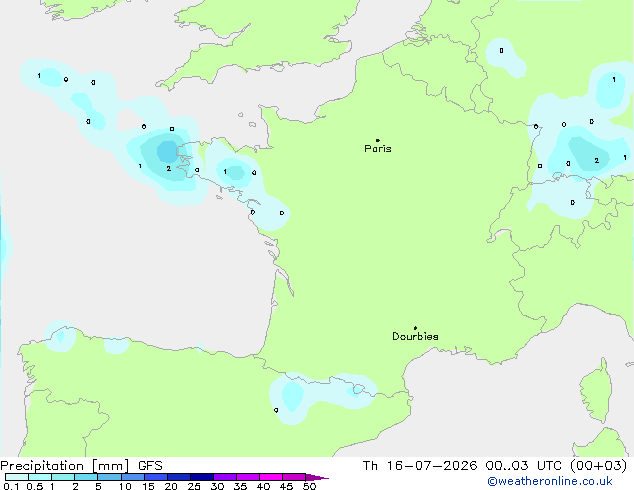Select the 30–35 mm purple legend swatch
The width and height of the screenshot is (634, 490).
[225, 477]
